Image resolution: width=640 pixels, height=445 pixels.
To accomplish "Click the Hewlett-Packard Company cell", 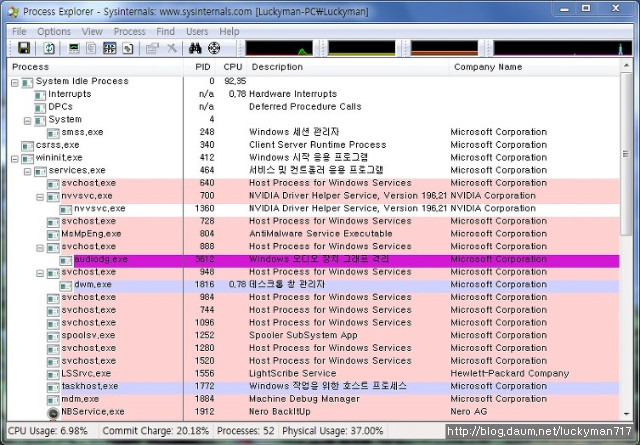I will (x=509, y=374).
